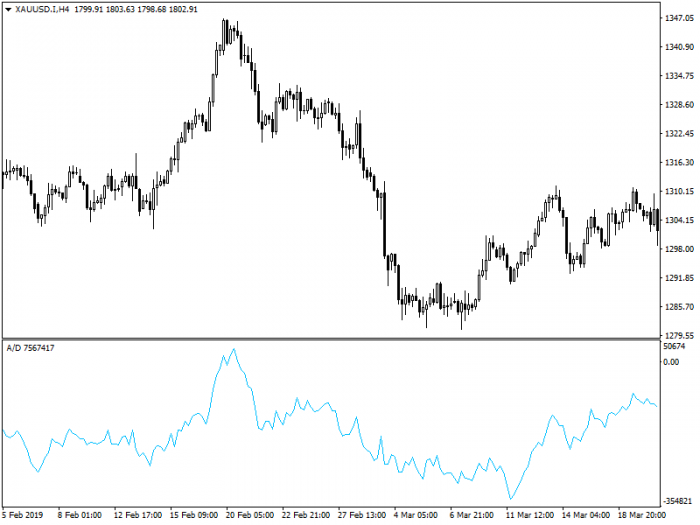Click the 1328.60 price scale label

click(x=679, y=104)
